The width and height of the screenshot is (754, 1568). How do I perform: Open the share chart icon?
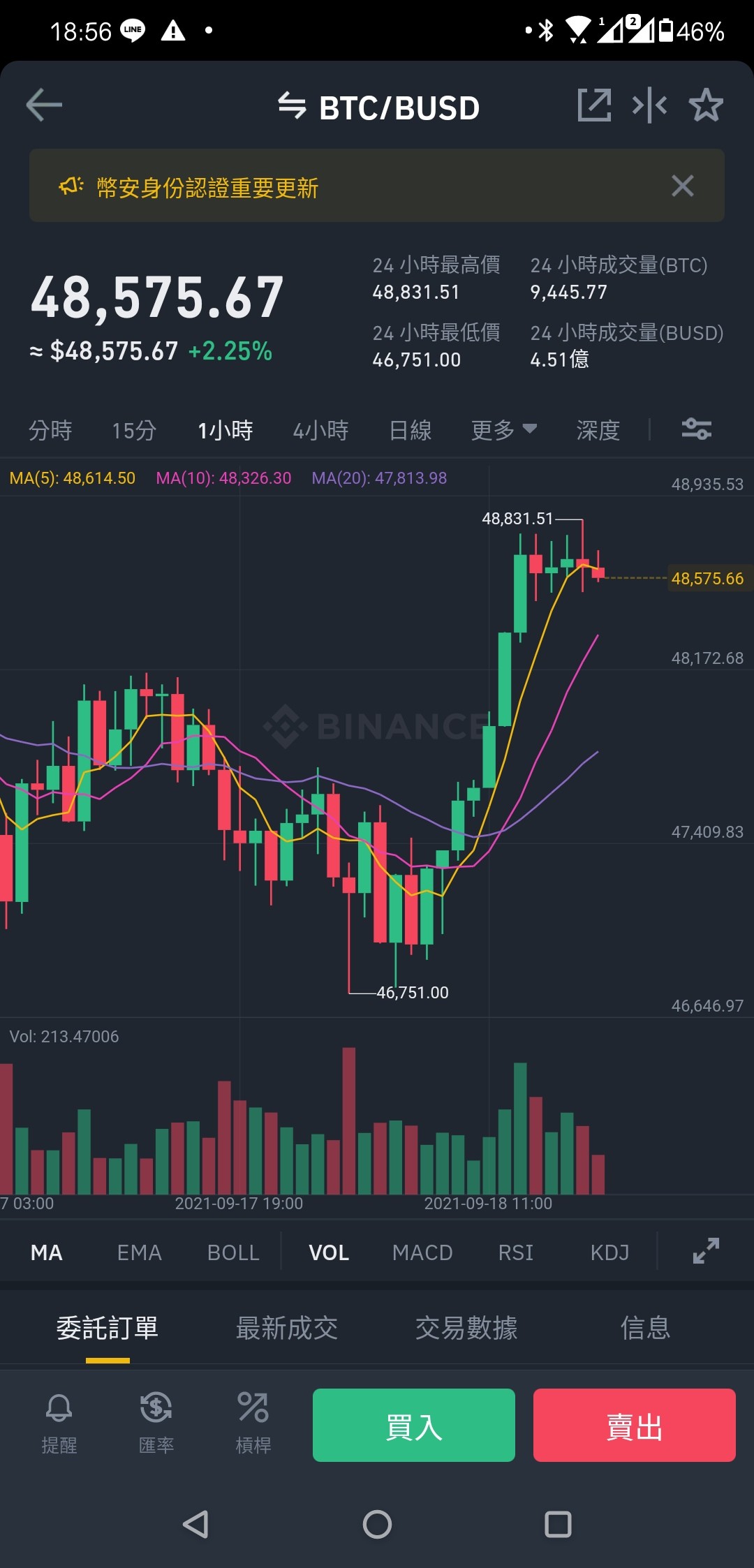tap(594, 105)
